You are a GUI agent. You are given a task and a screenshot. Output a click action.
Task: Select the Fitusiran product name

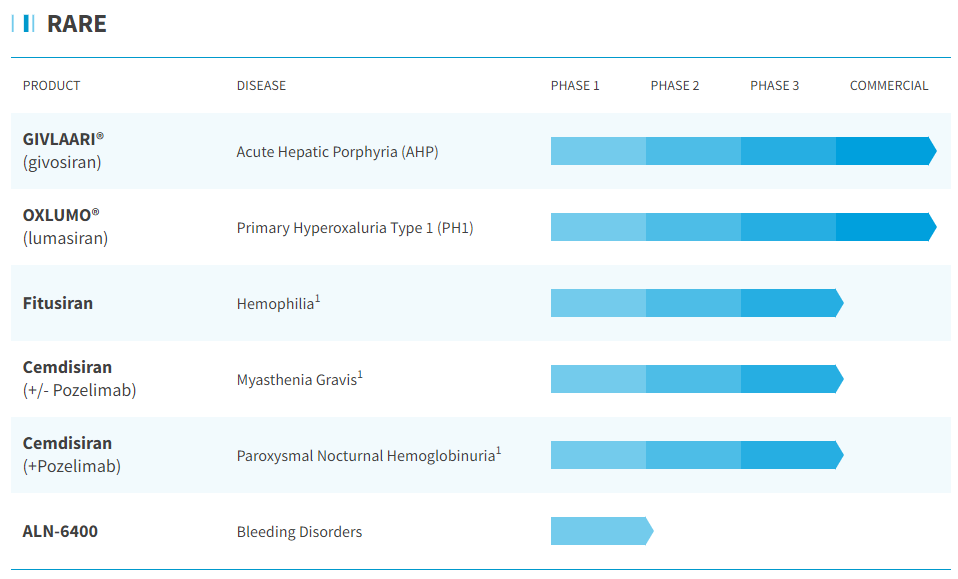tap(58, 303)
